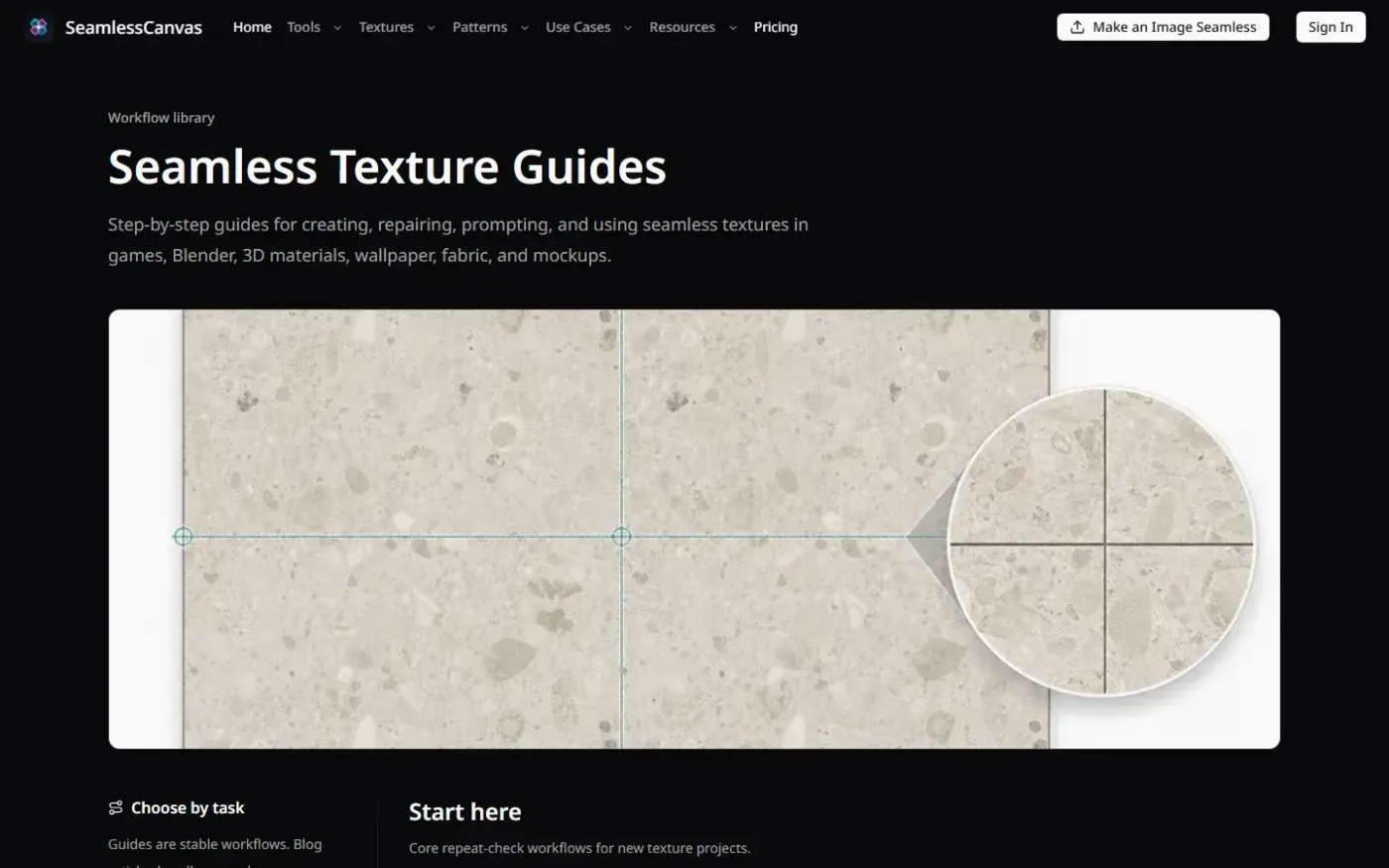1389x868 pixels.
Task: Open the Textures menu
Action: tap(386, 27)
